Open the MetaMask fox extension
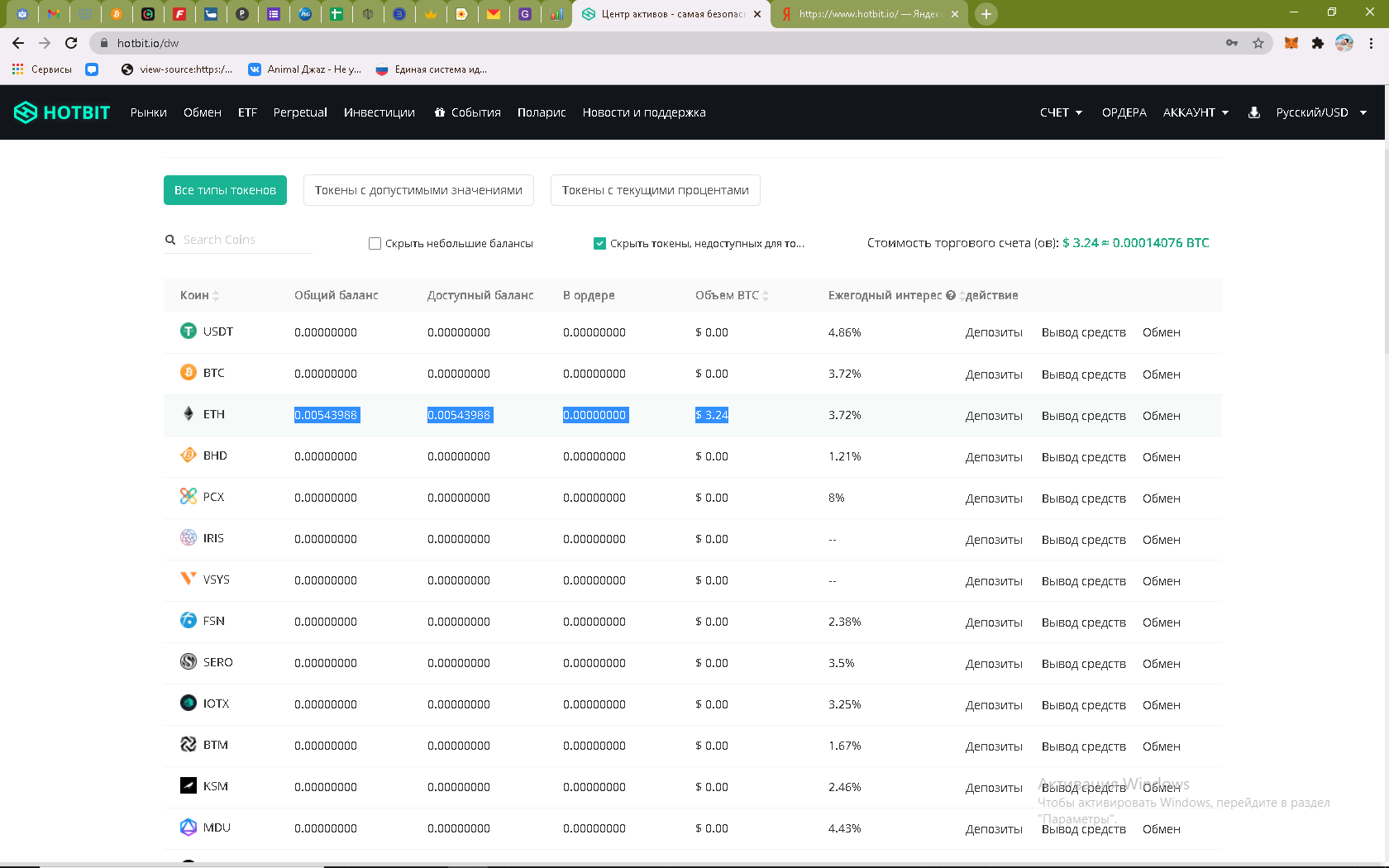The image size is (1389, 868). pos(1291,43)
